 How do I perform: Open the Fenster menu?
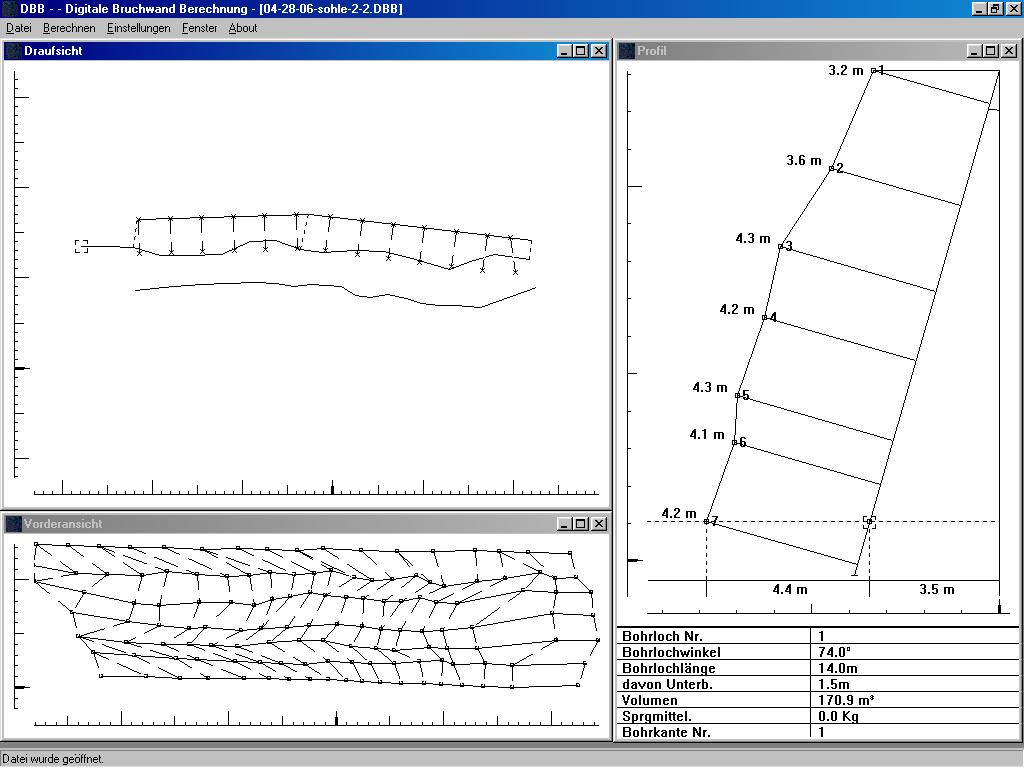coord(199,28)
